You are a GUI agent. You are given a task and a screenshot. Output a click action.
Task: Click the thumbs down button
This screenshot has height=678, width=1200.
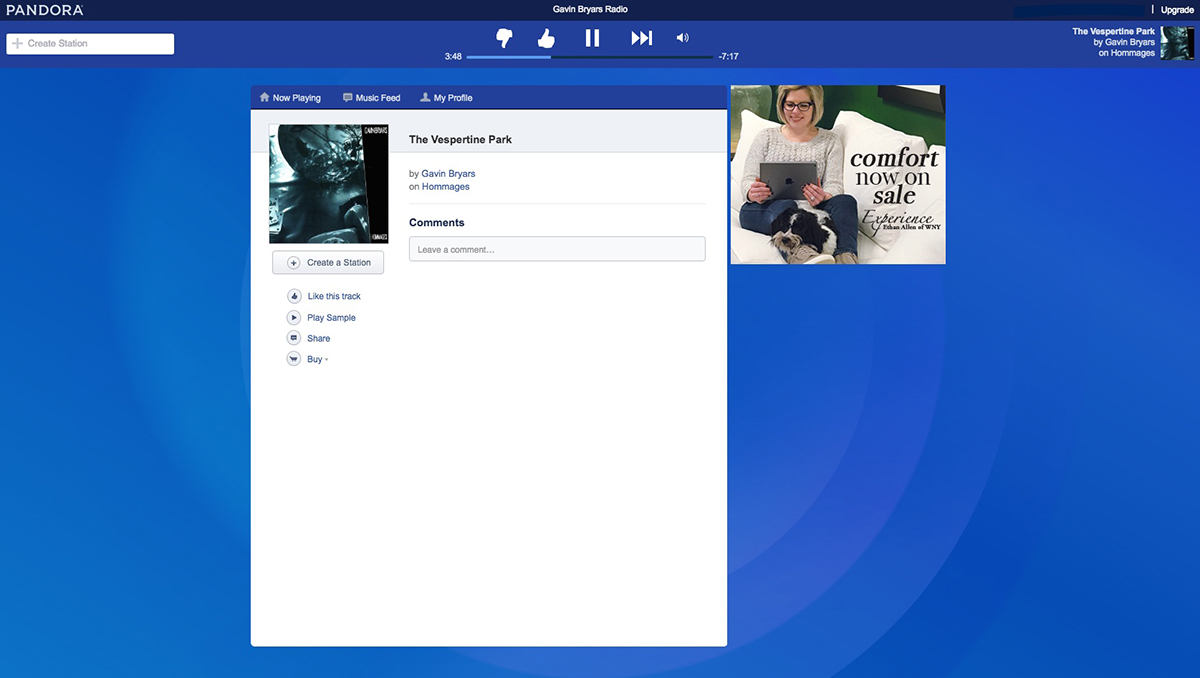click(x=504, y=38)
